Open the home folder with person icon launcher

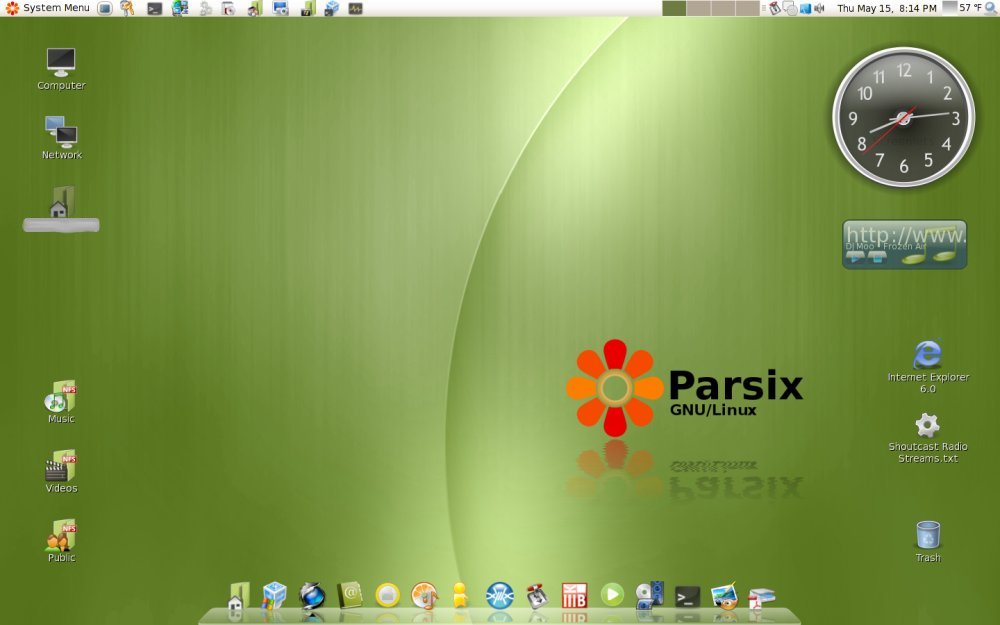tap(255, 8)
